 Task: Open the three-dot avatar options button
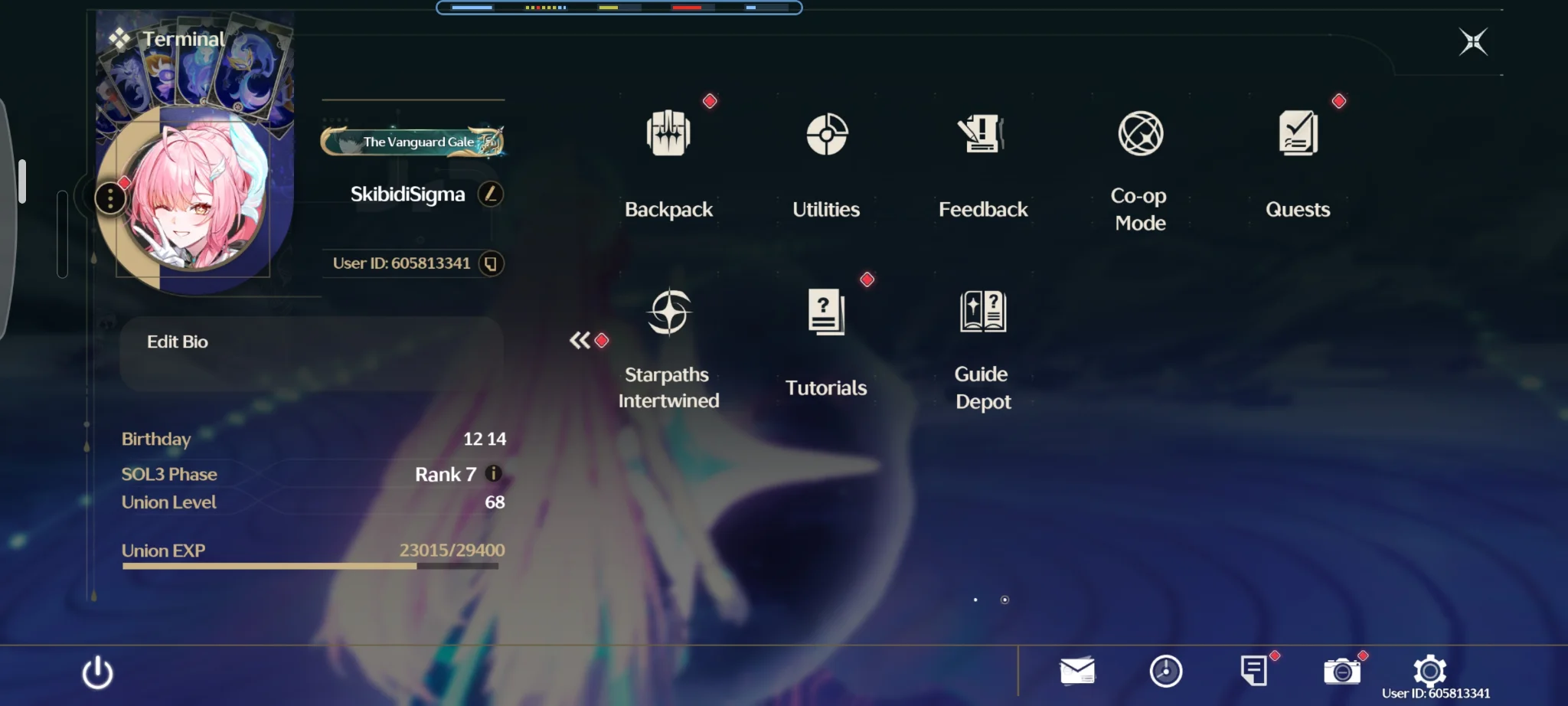click(110, 198)
